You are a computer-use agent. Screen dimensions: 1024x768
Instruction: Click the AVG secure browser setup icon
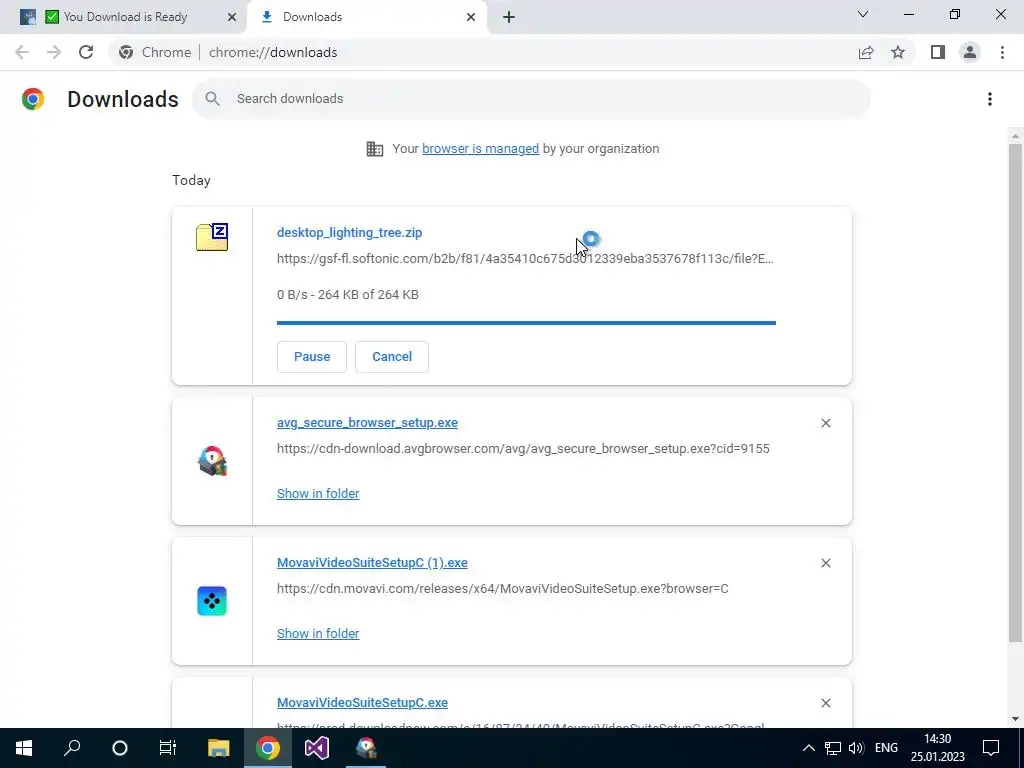click(x=212, y=461)
